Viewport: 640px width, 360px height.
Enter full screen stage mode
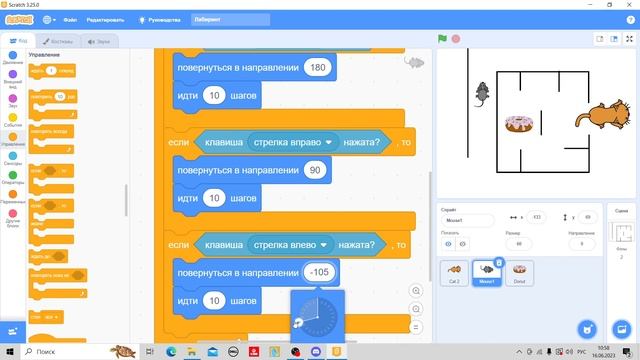click(629, 39)
